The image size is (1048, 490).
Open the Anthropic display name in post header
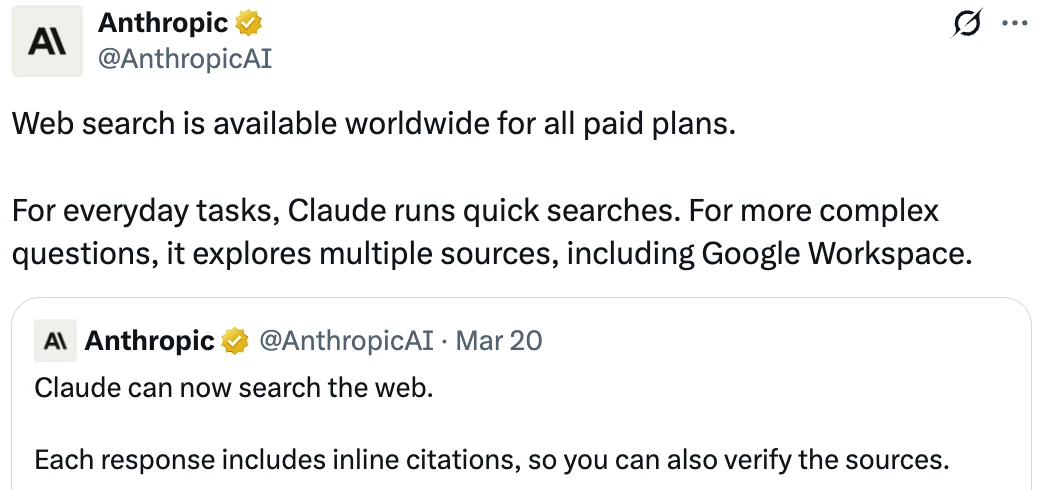coord(163,23)
